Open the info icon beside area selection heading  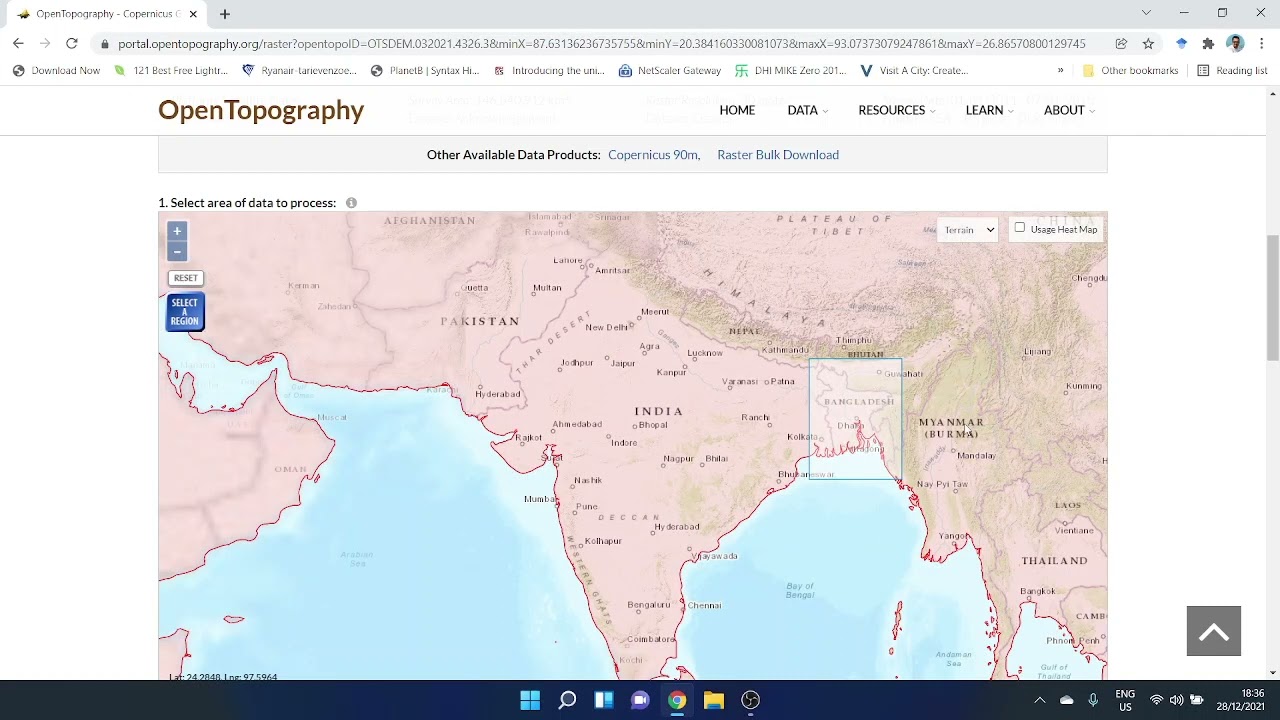tap(351, 203)
